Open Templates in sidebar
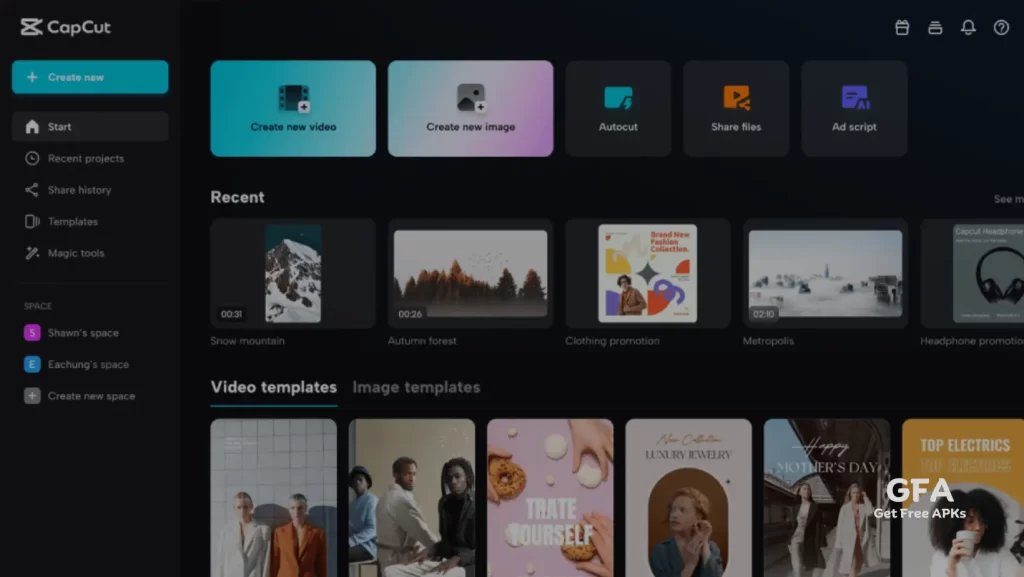The image size is (1024, 577). pyautogui.click(x=90, y=221)
